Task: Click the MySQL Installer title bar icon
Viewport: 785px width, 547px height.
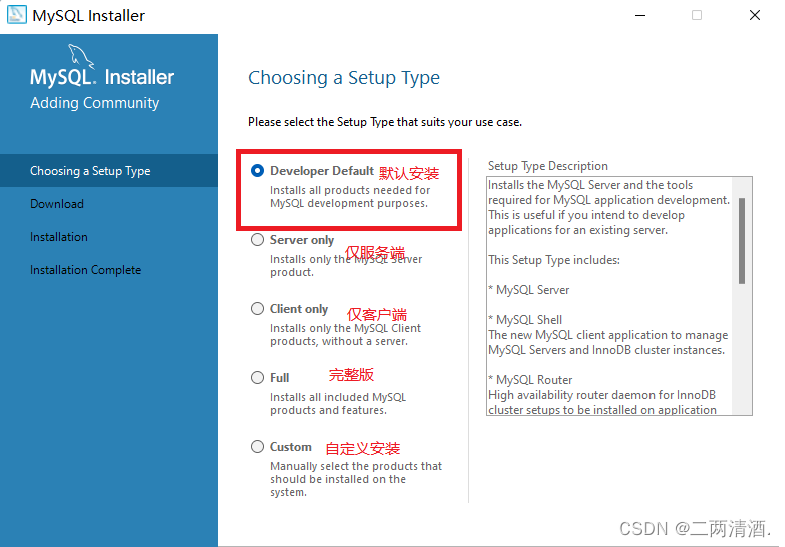Action: tap(17, 15)
